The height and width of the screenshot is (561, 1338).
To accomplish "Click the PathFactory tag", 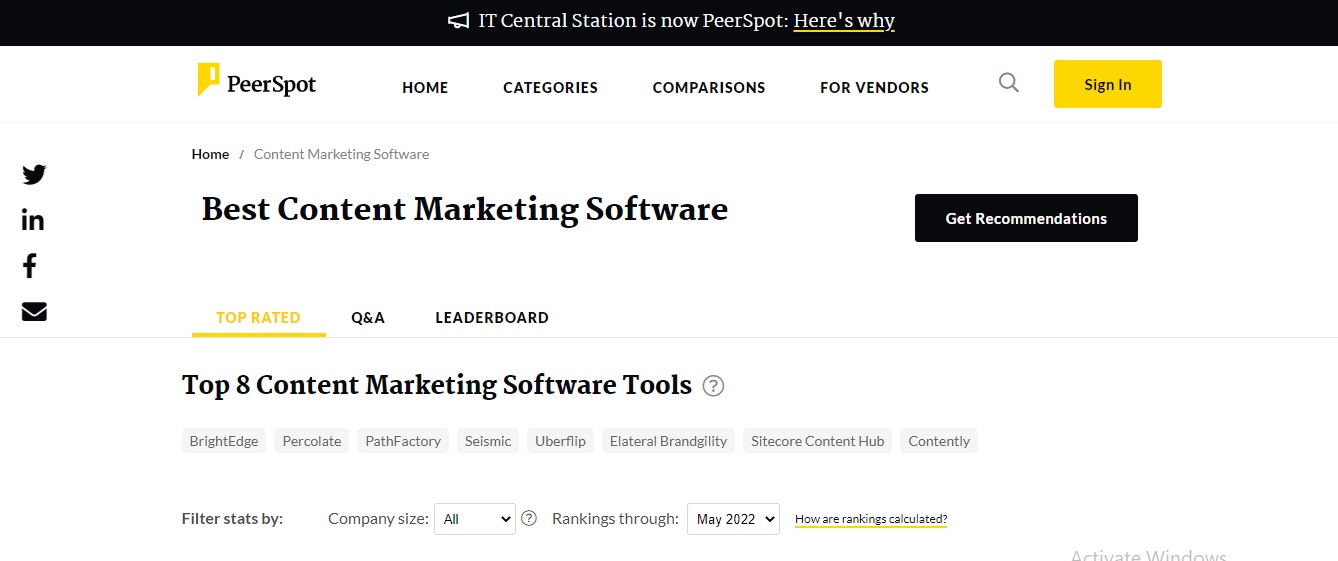I will click(403, 441).
